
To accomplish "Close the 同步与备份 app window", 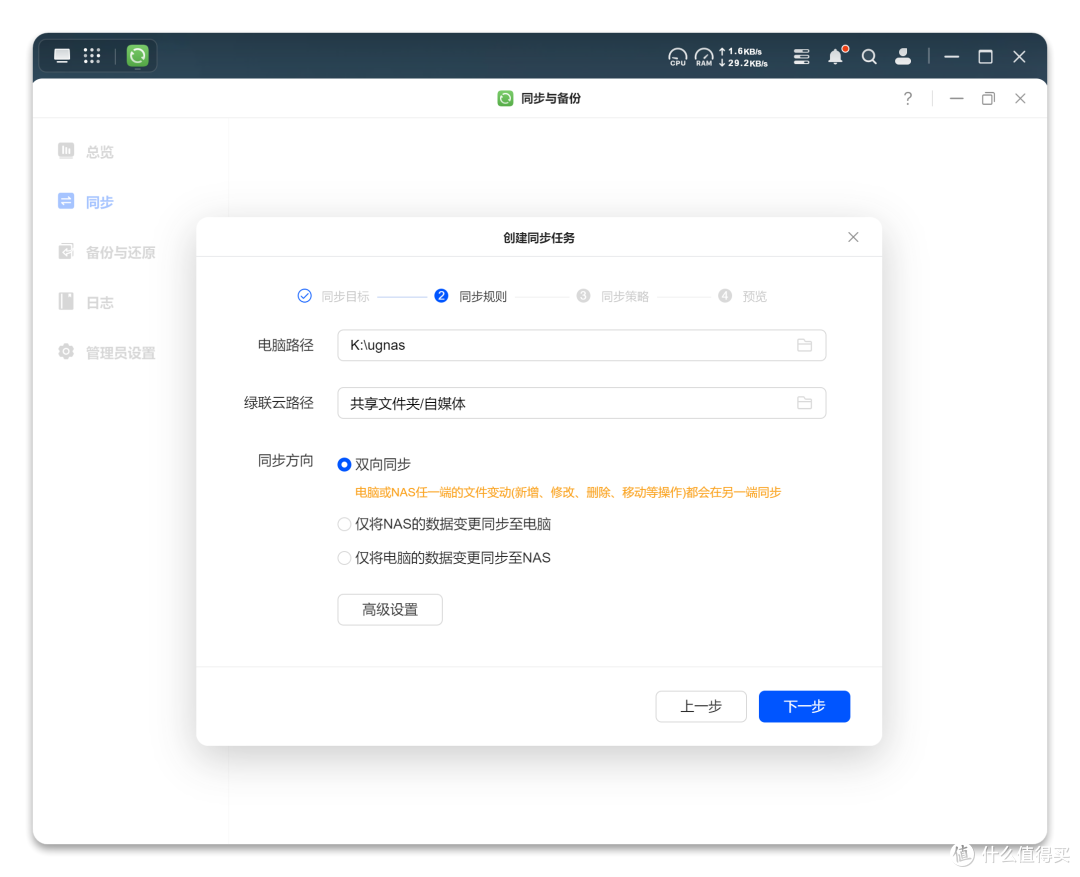I will [x=1020, y=99].
